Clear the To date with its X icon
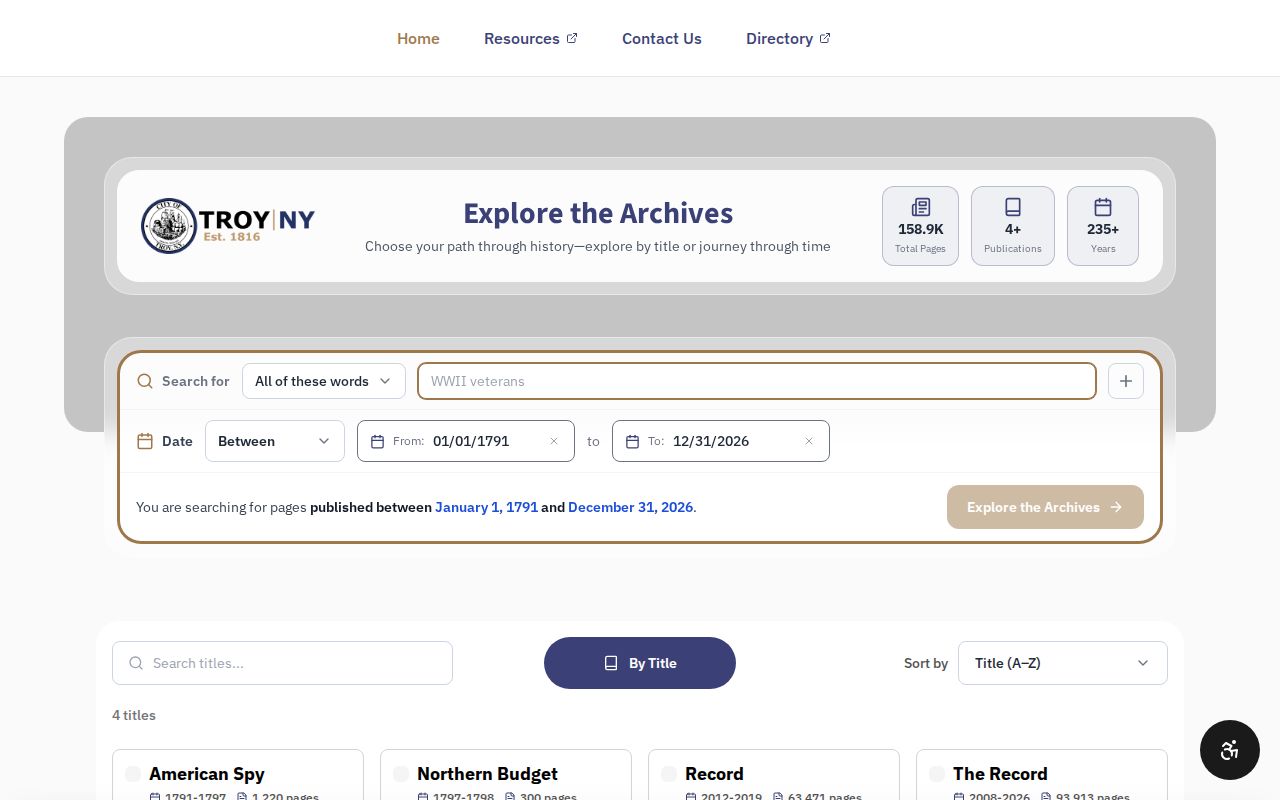The width and height of the screenshot is (1280, 800). pos(809,441)
